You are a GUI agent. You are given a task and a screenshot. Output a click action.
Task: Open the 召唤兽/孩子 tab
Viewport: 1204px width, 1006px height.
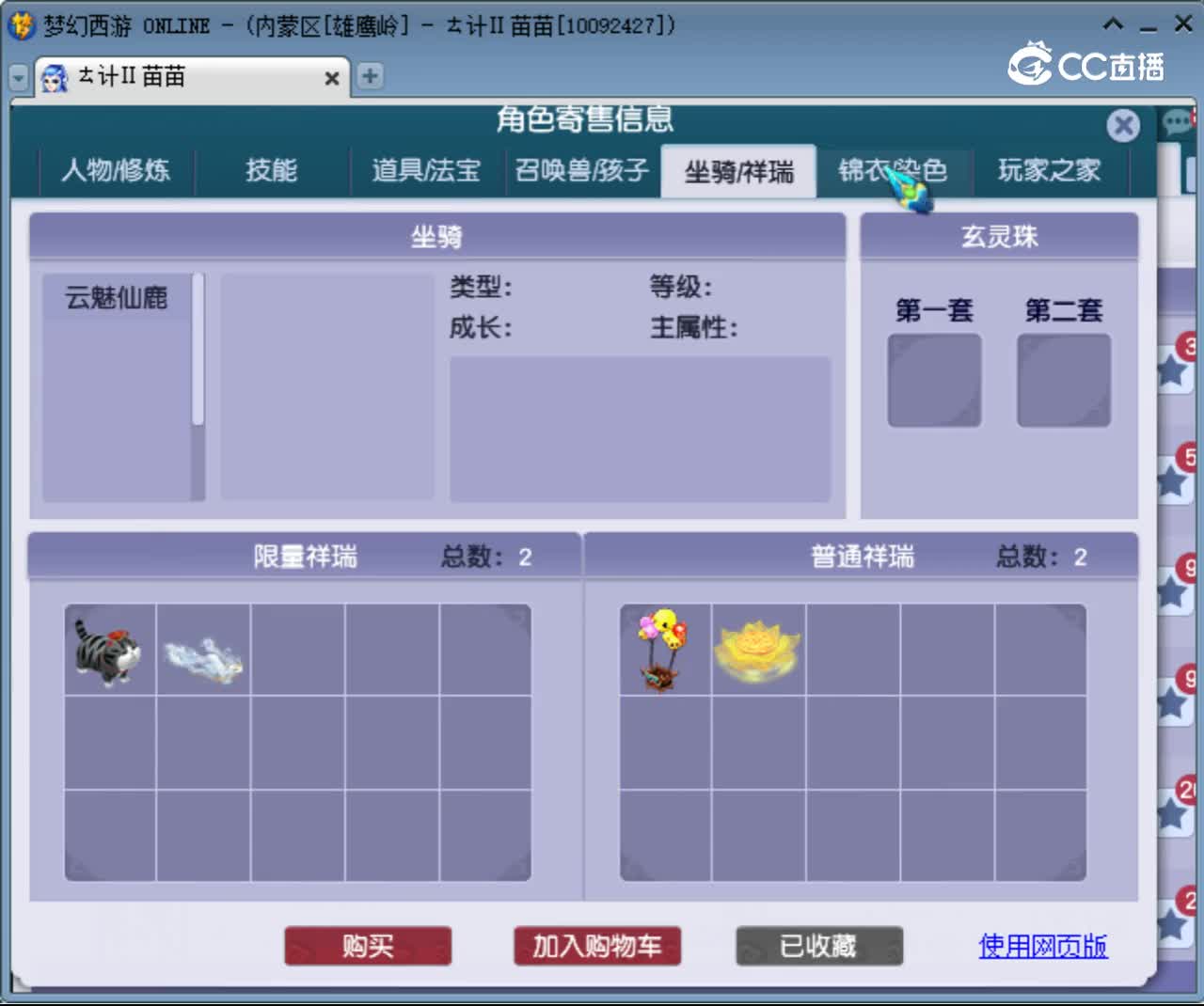click(582, 170)
